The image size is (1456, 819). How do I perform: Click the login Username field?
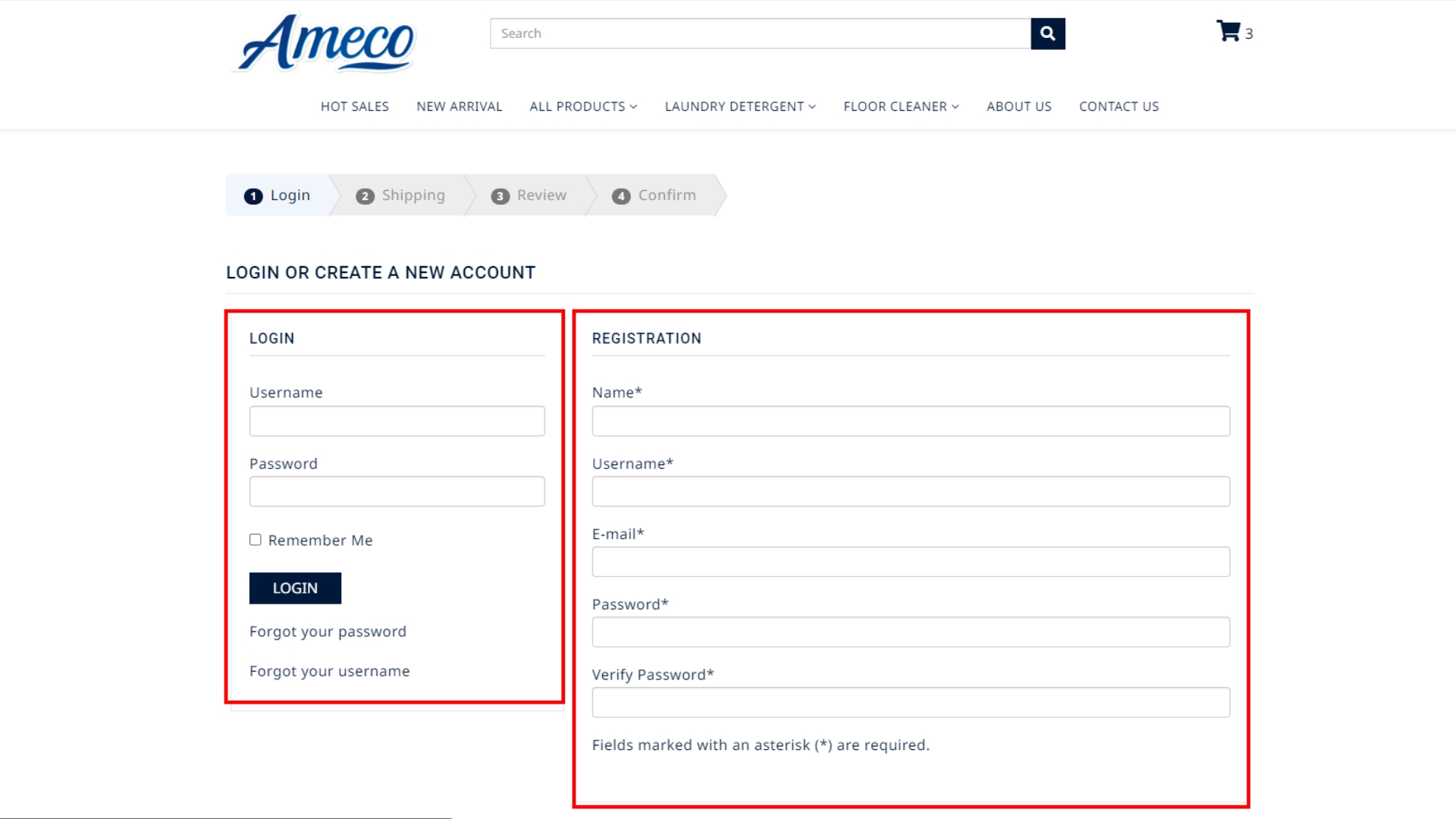(397, 421)
